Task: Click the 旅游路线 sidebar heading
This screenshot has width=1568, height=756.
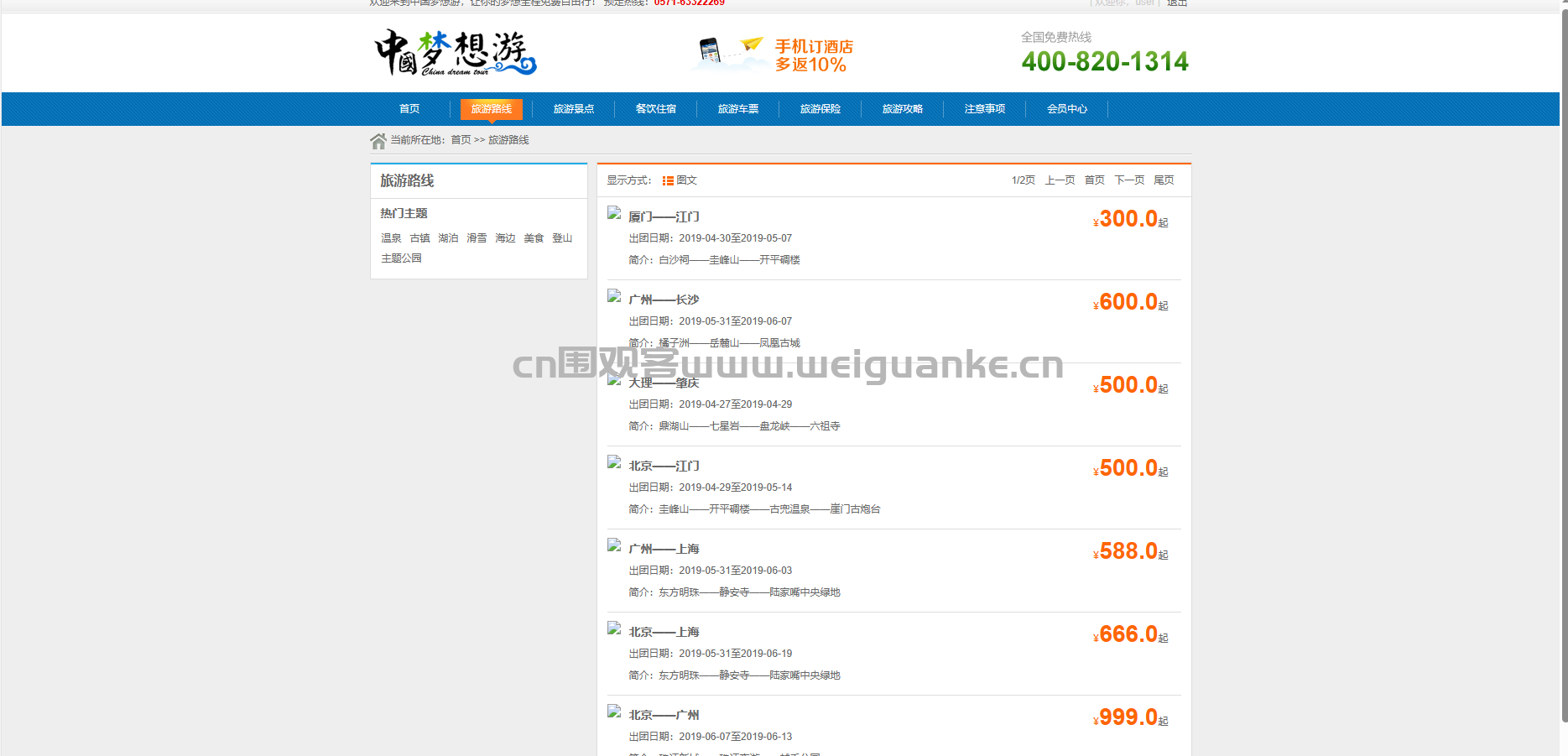Action: point(407,180)
